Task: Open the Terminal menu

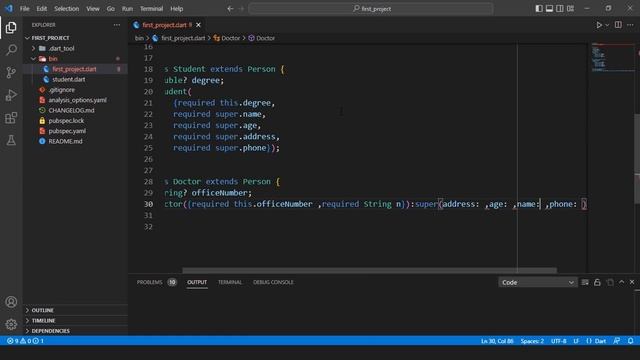Action: tap(151, 9)
